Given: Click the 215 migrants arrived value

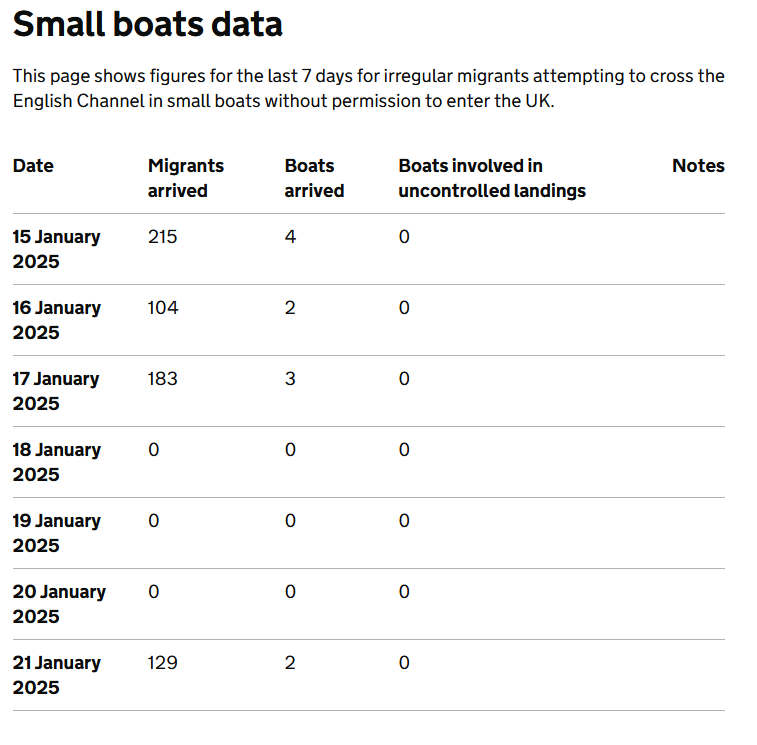Looking at the screenshot, I should click(x=163, y=237).
